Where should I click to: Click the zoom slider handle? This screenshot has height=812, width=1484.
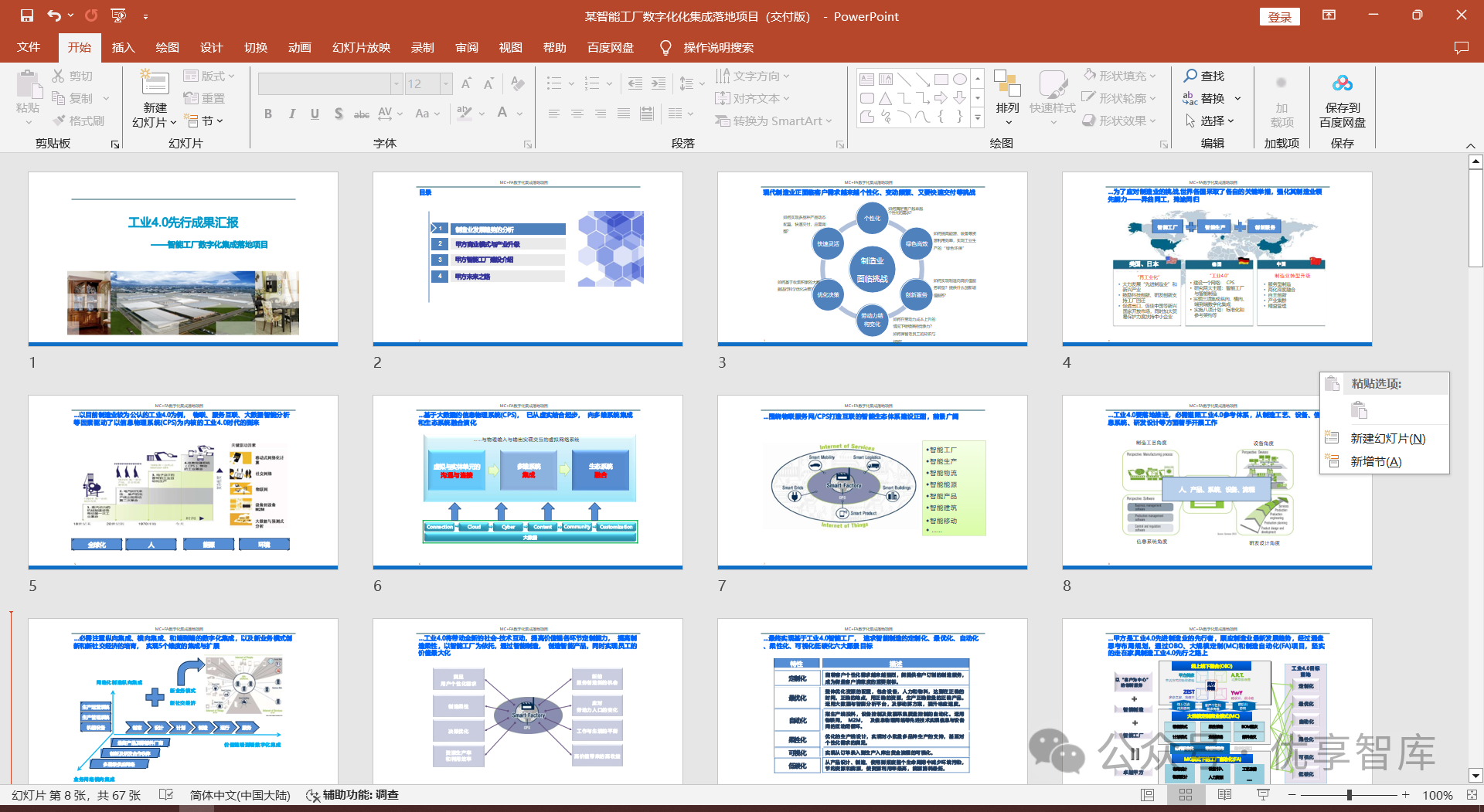pyautogui.click(x=1349, y=794)
